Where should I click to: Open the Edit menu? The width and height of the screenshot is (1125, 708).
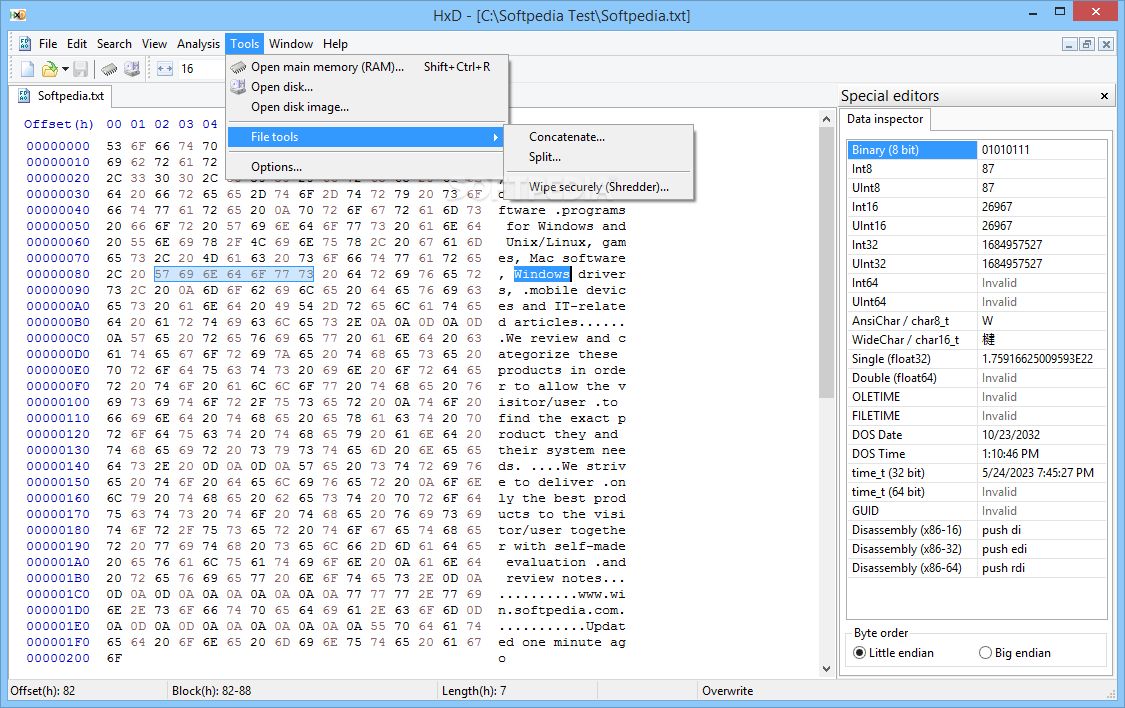(77, 44)
